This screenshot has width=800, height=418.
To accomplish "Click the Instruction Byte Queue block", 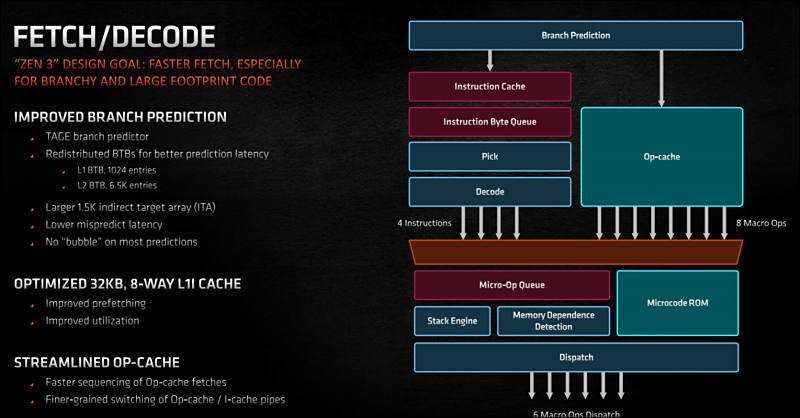I will (x=490, y=121).
